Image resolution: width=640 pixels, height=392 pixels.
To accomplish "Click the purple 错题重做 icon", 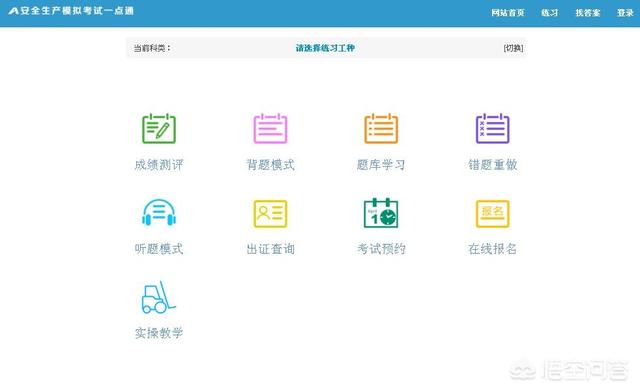I will [x=493, y=129].
